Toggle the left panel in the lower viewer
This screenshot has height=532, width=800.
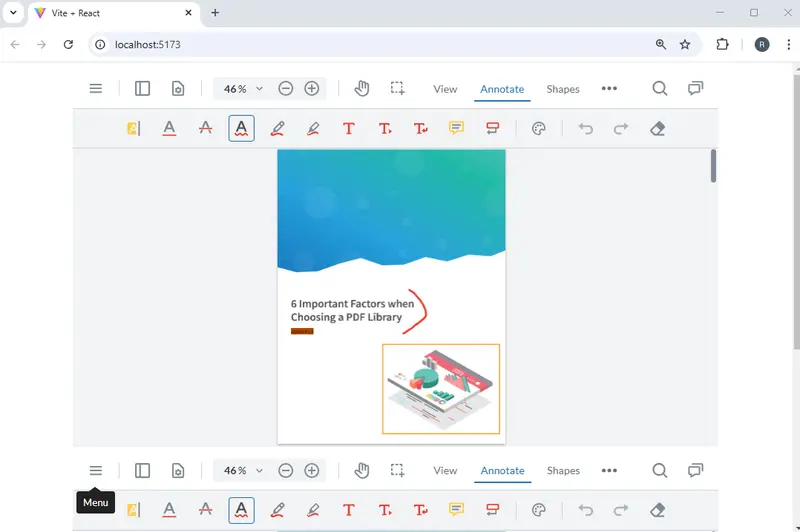(x=142, y=470)
